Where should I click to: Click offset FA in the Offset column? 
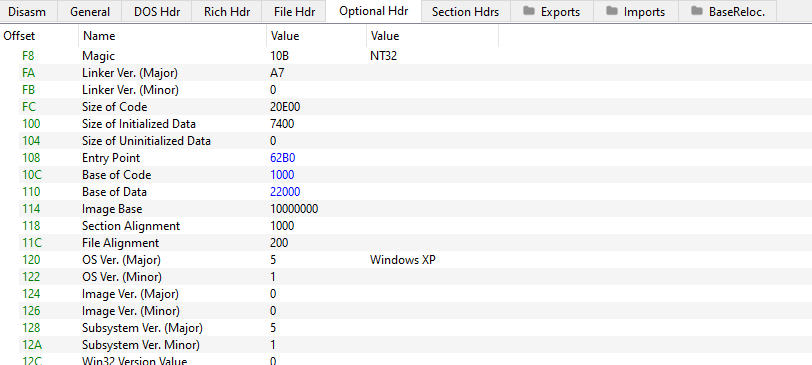(x=28, y=73)
